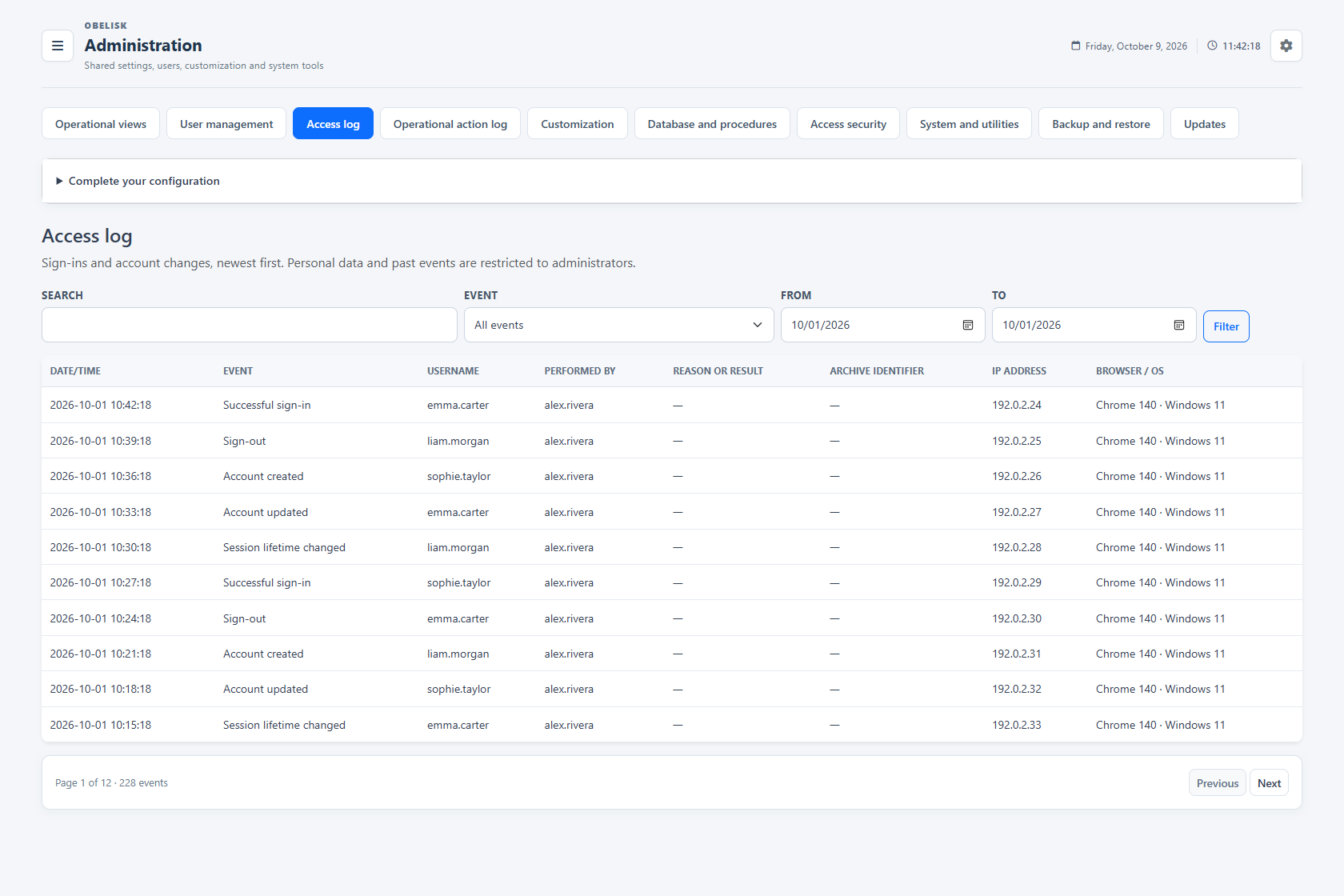Screen dimensions: 1344x896
Task: Click the Sign-out event at 10:24:18
Action: [244, 618]
